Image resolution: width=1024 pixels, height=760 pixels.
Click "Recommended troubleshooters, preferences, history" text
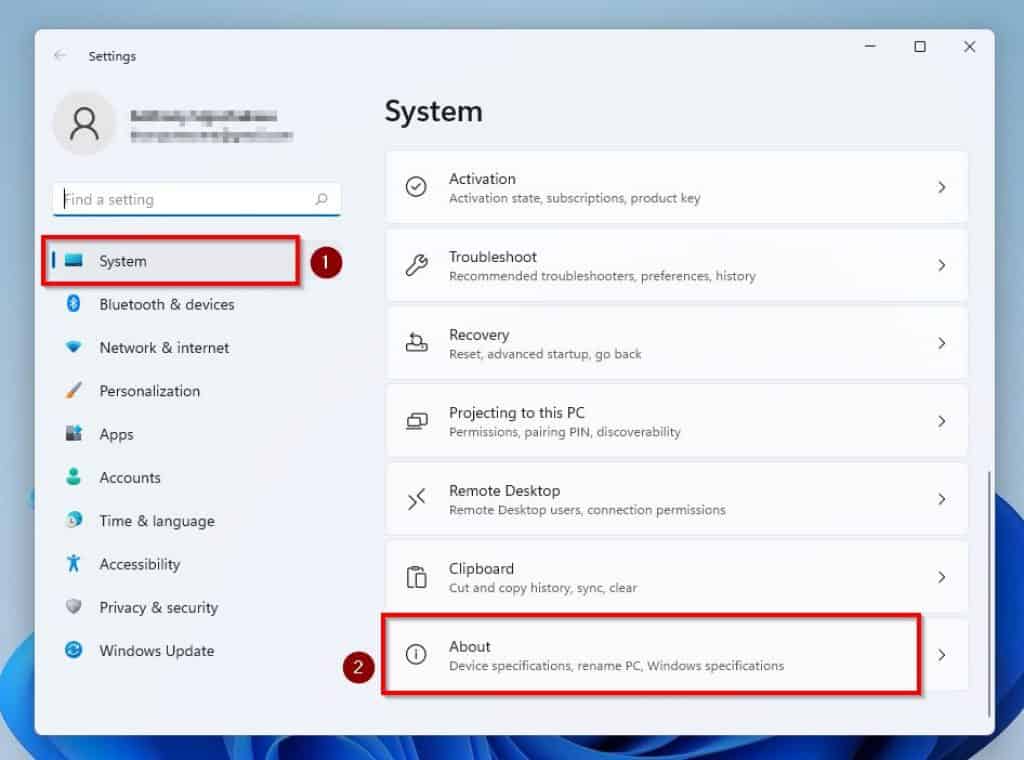click(x=601, y=276)
